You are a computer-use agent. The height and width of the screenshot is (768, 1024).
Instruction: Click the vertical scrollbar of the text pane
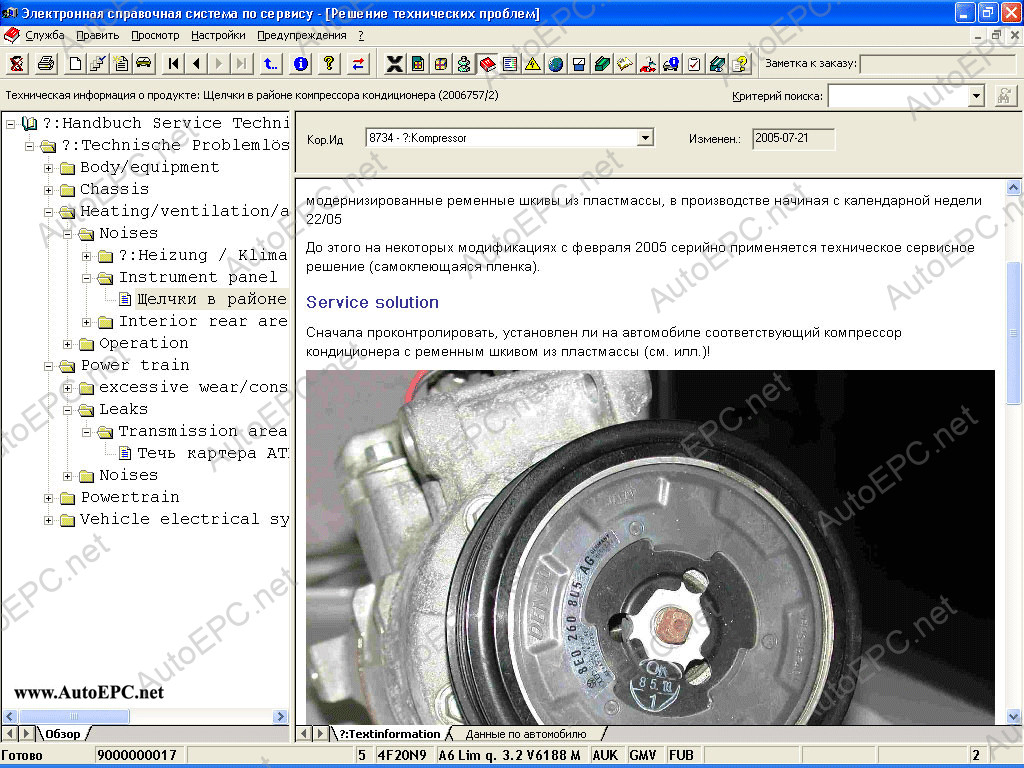coord(1014,500)
